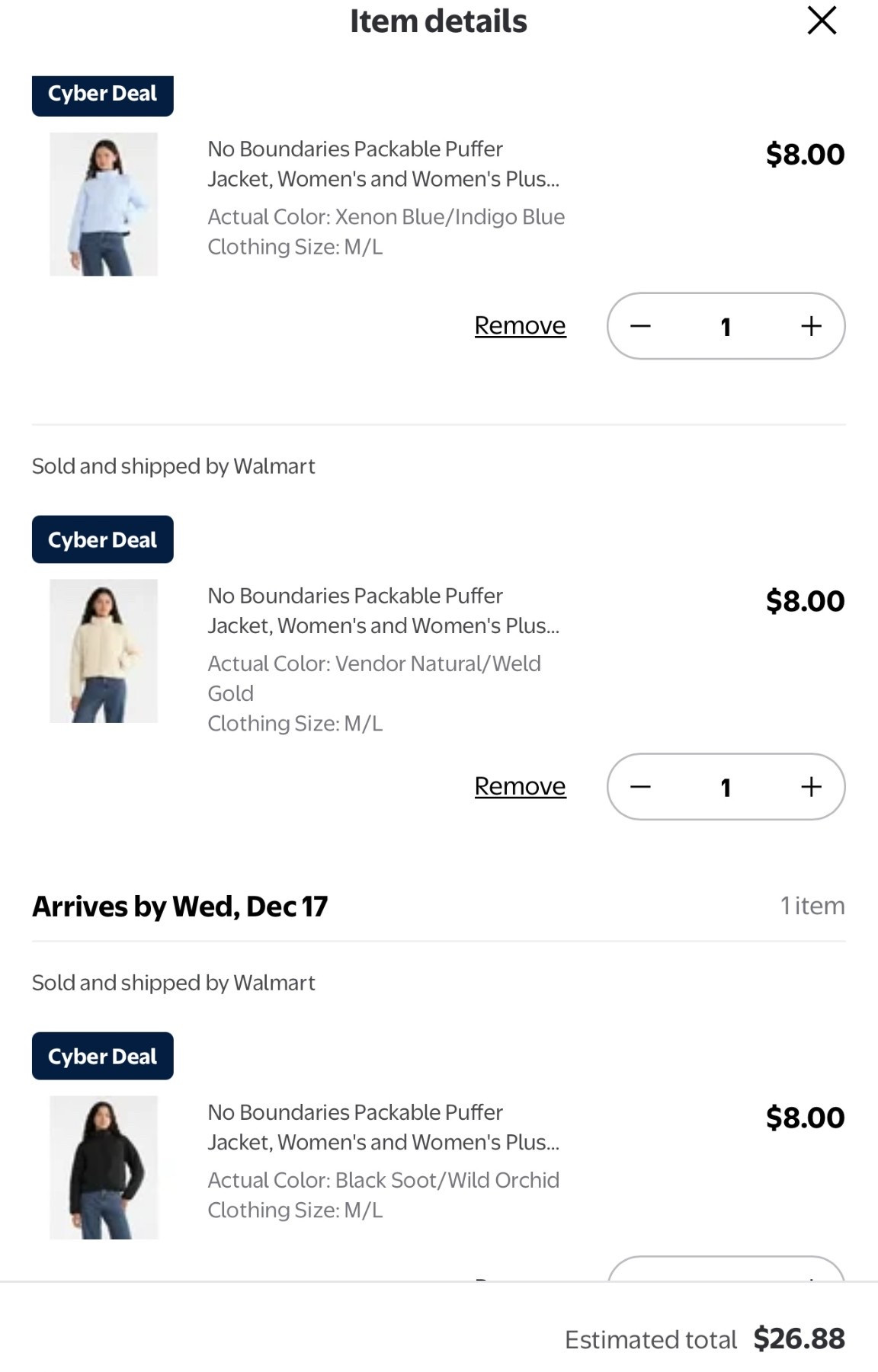Open Xenon Blue jacket product title
The height and width of the screenshot is (1372, 878).
(x=383, y=164)
